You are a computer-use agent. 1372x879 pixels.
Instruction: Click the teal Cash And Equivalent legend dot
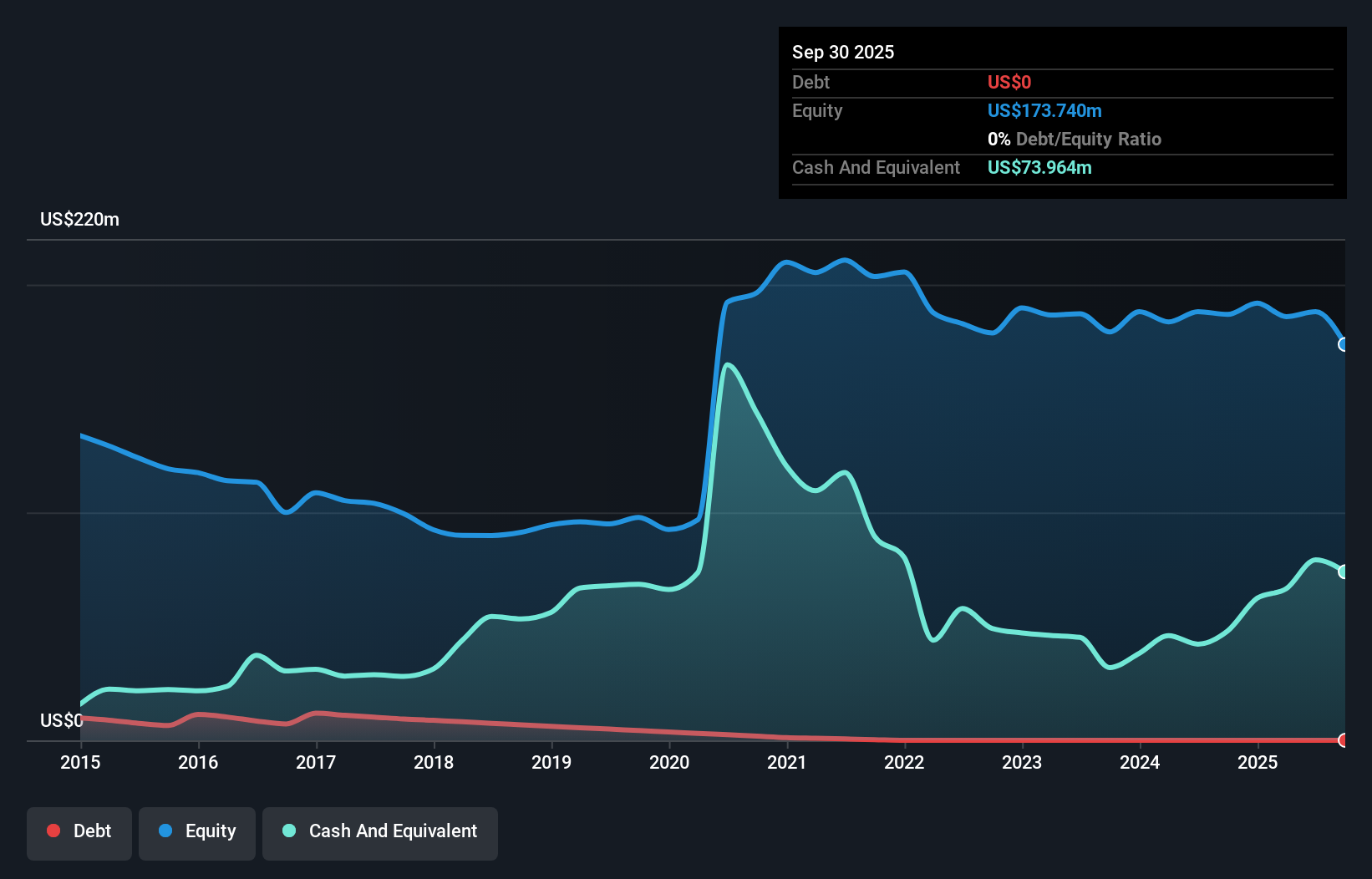pos(288,831)
